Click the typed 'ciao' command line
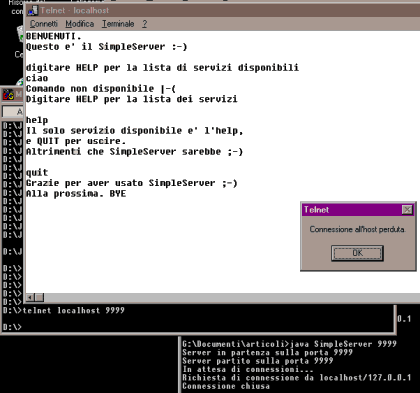Image resolution: width=420 pixels, height=393 pixels. (x=37, y=78)
